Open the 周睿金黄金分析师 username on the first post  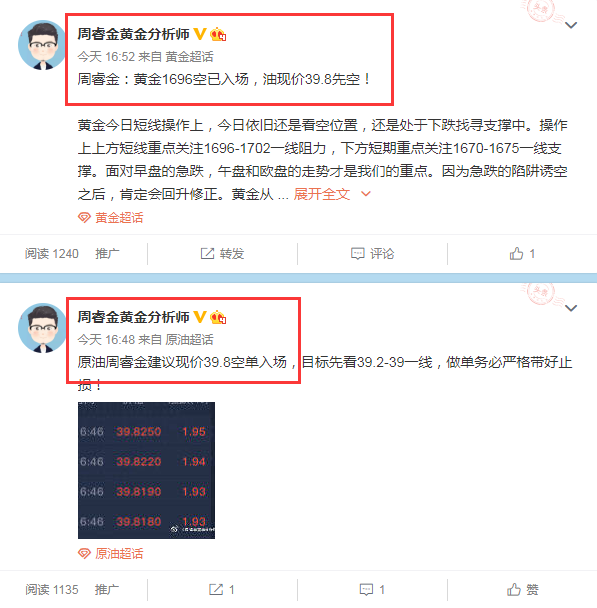coord(133,34)
